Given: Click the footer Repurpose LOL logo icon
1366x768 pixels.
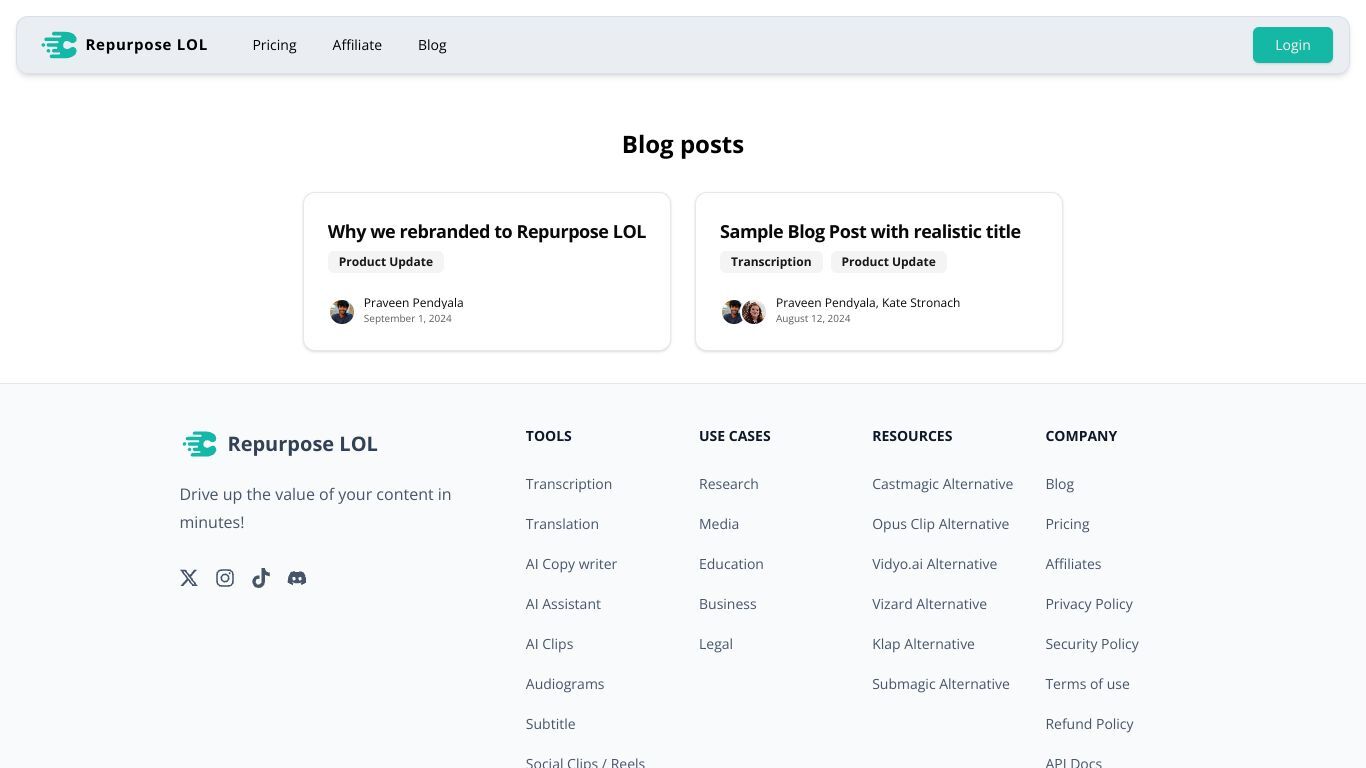Looking at the screenshot, I should tap(200, 444).
